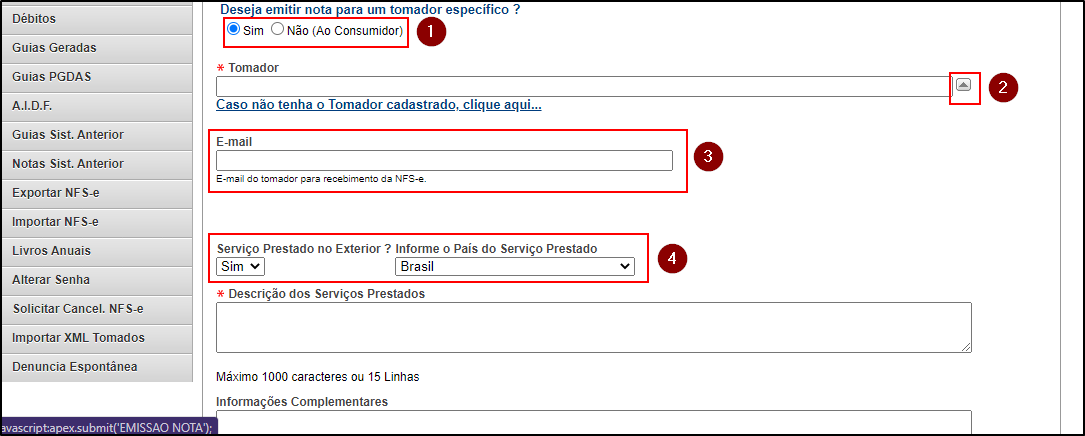
Task: Open Livros Anuais menu item
Action: point(96,251)
